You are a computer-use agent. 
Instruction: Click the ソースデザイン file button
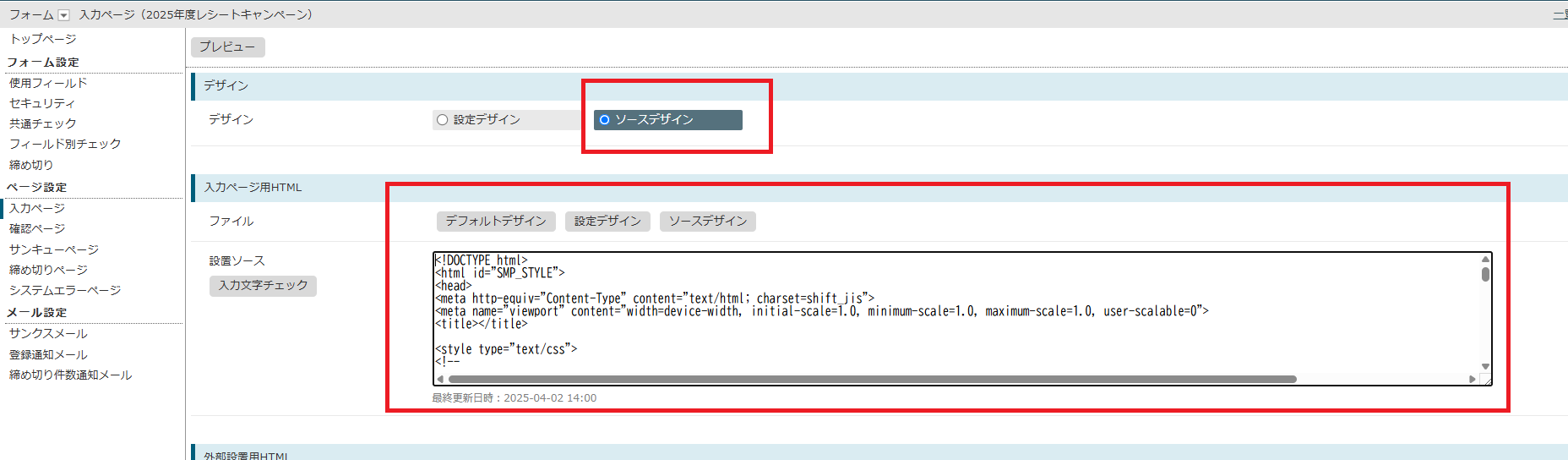tap(707, 222)
